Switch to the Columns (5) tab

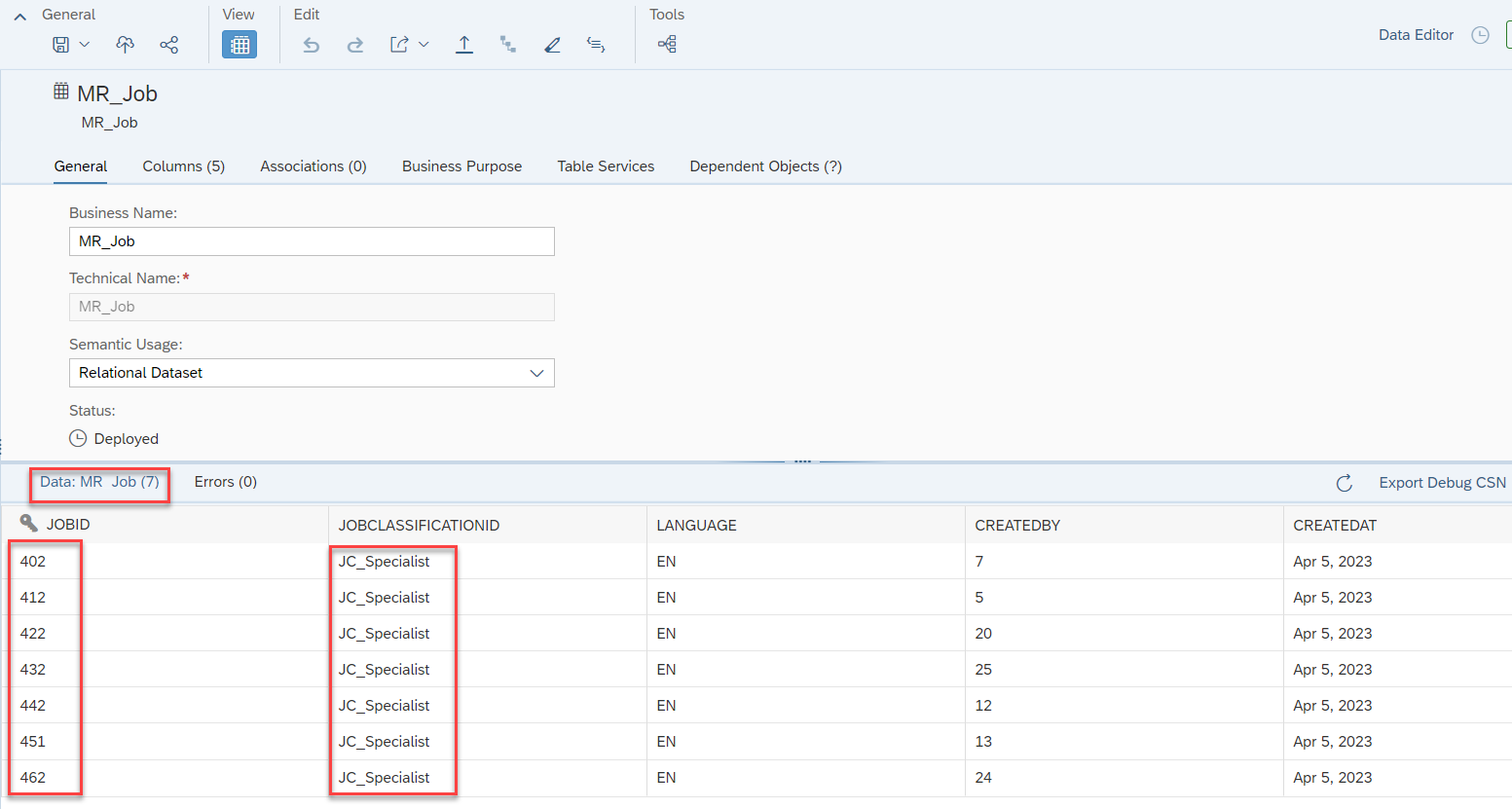(183, 165)
